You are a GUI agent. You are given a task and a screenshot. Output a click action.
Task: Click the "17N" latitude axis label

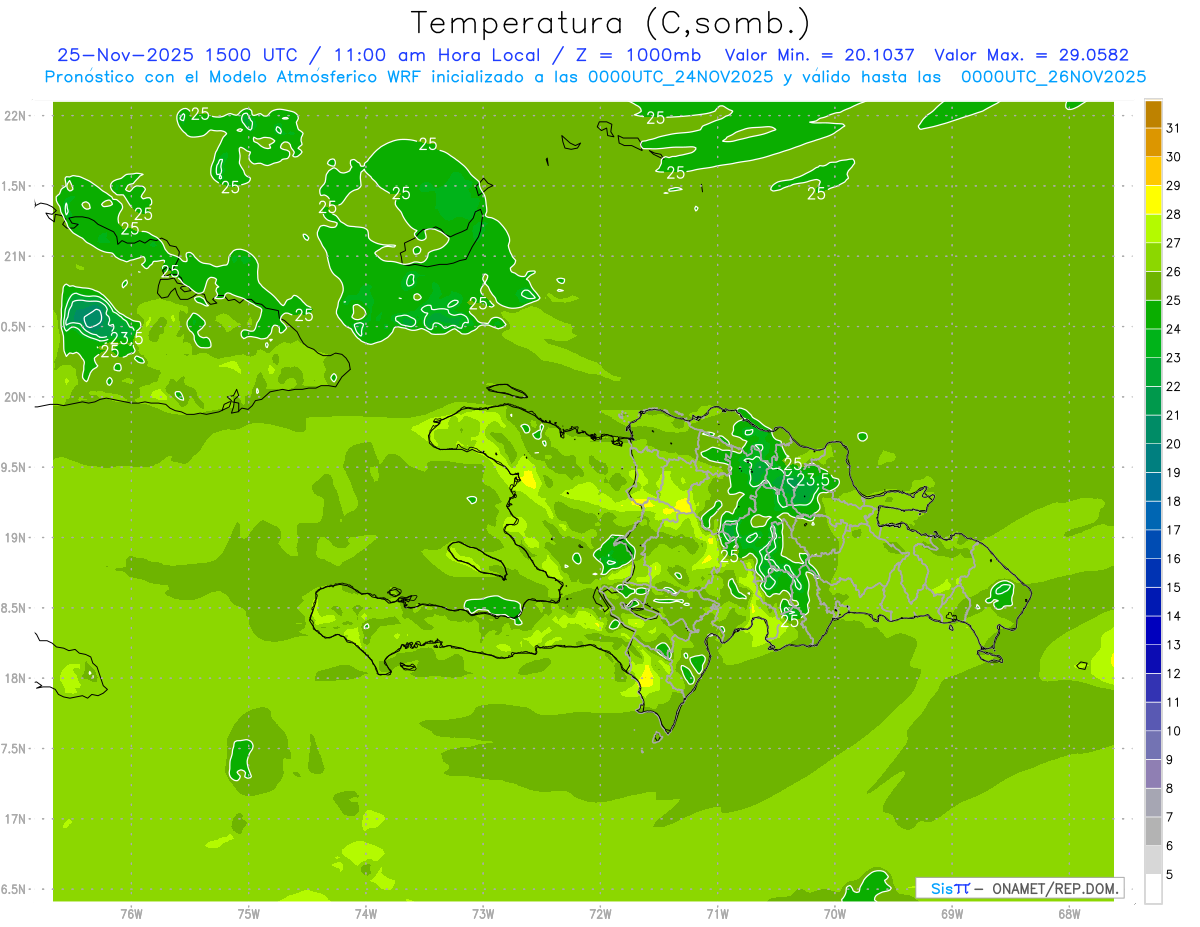(x=15, y=819)
